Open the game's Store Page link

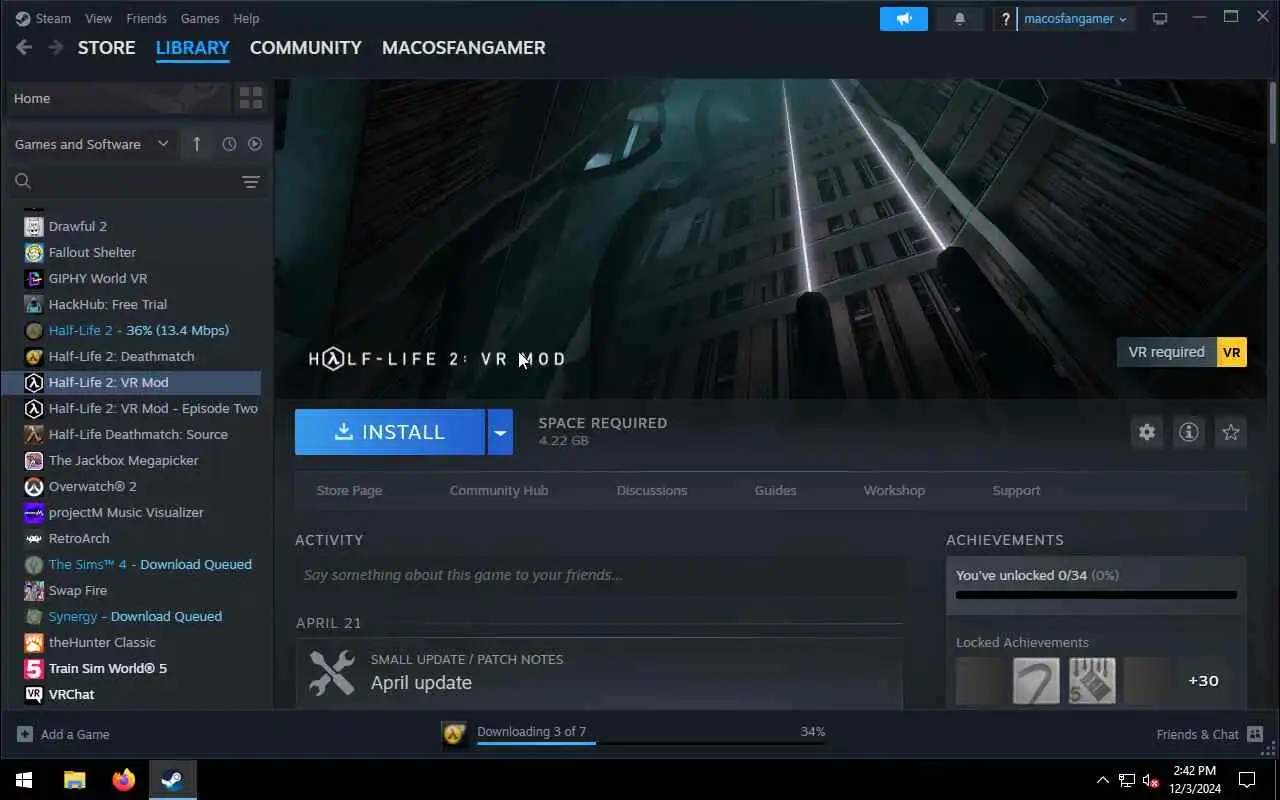(x=349, y=490)
